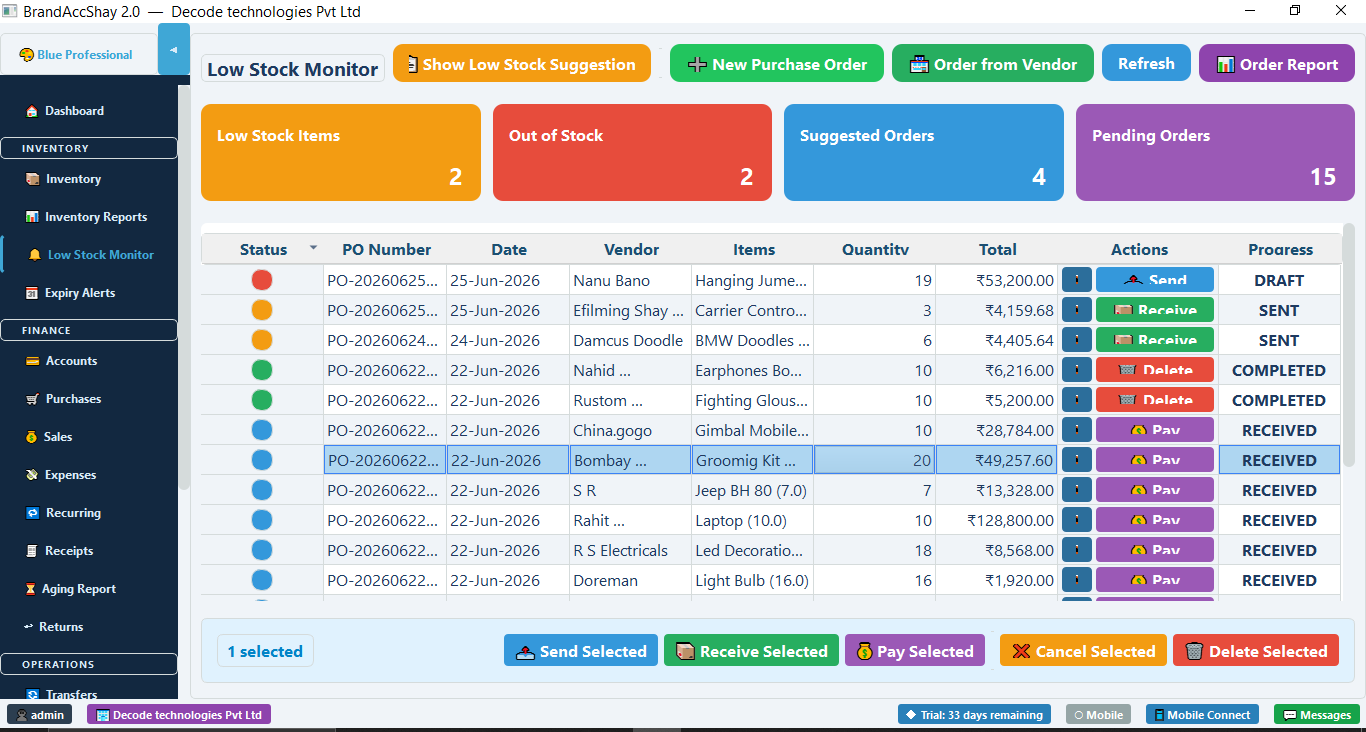Open the Order Report
Viewport: 1366px width, 732px height.
1276,63
